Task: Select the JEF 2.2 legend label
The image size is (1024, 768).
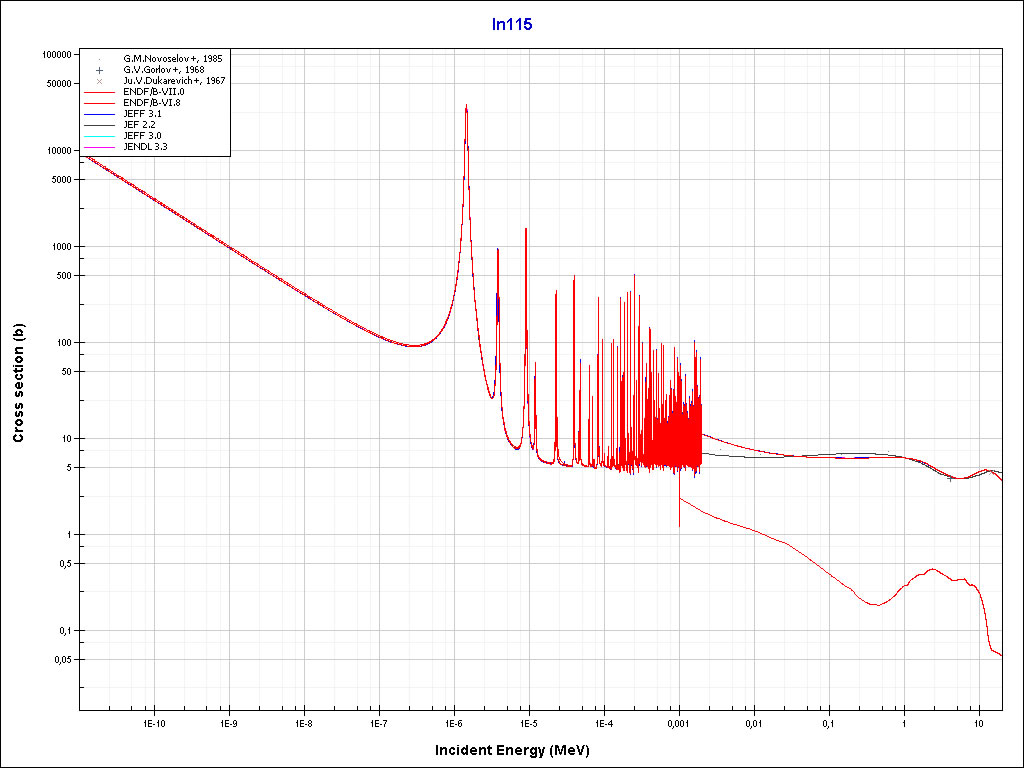Action: [138, 124]
